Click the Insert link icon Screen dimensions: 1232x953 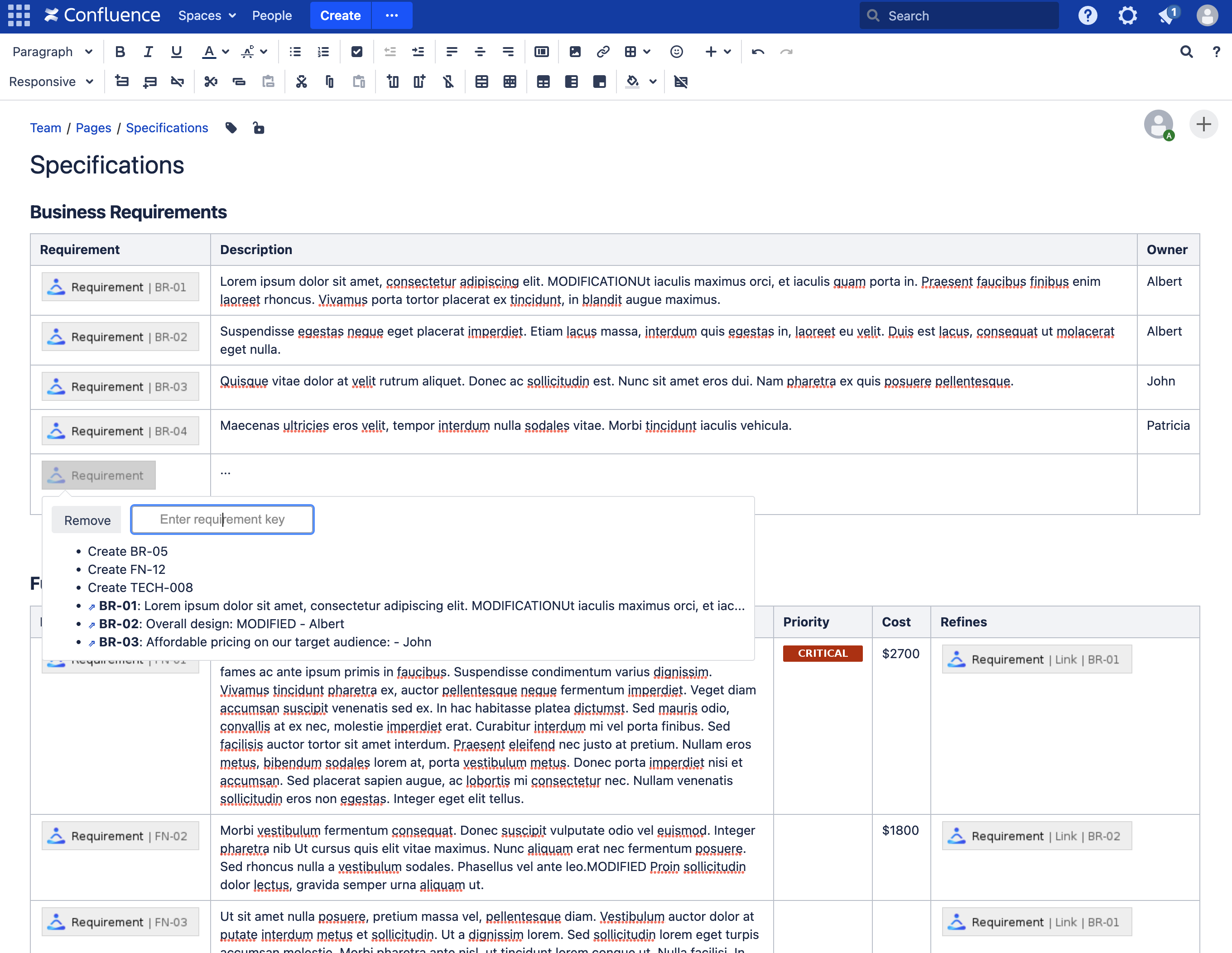[x=602, y=52]
